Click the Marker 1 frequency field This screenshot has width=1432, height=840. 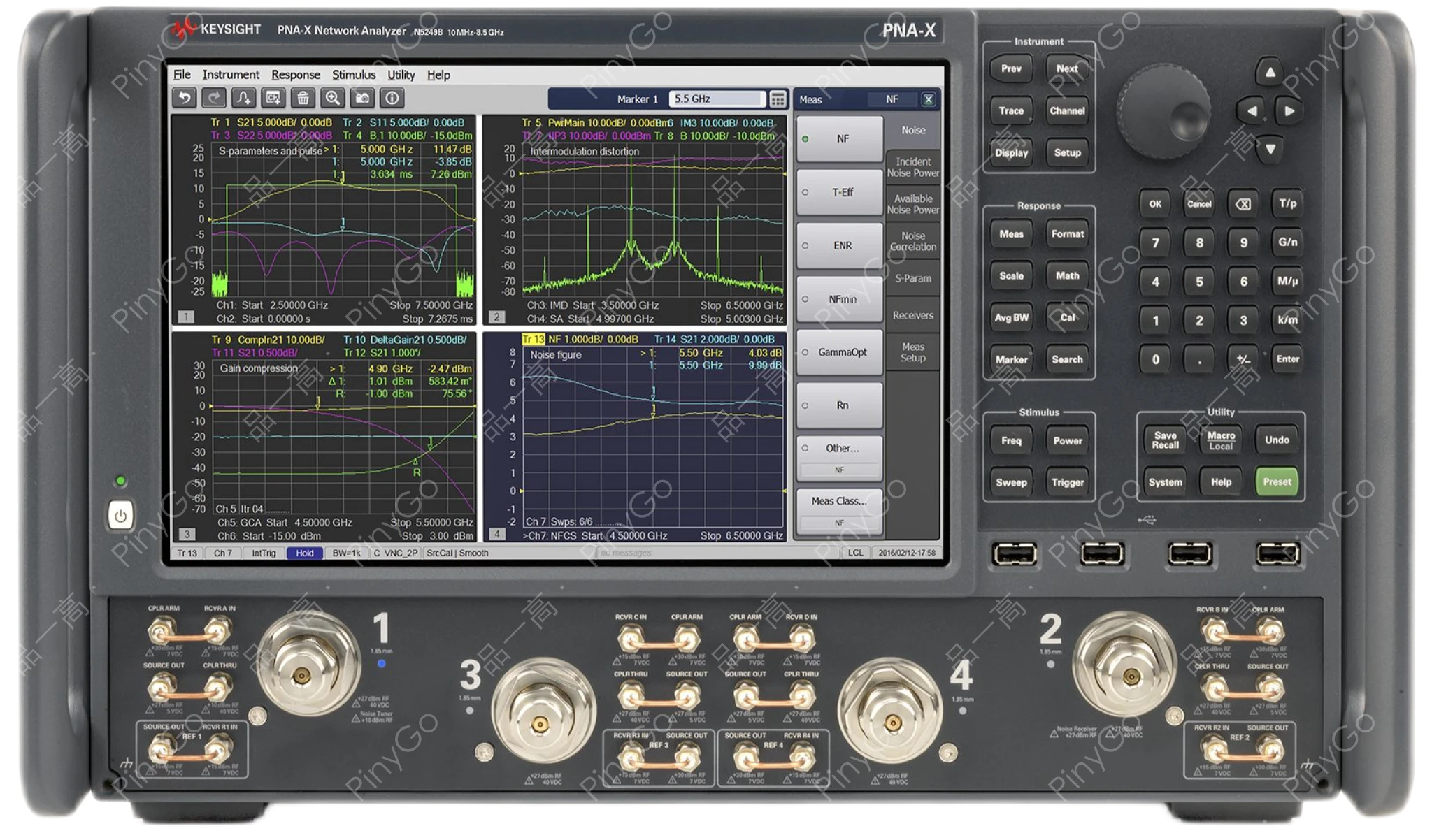(x=716, y=99)
